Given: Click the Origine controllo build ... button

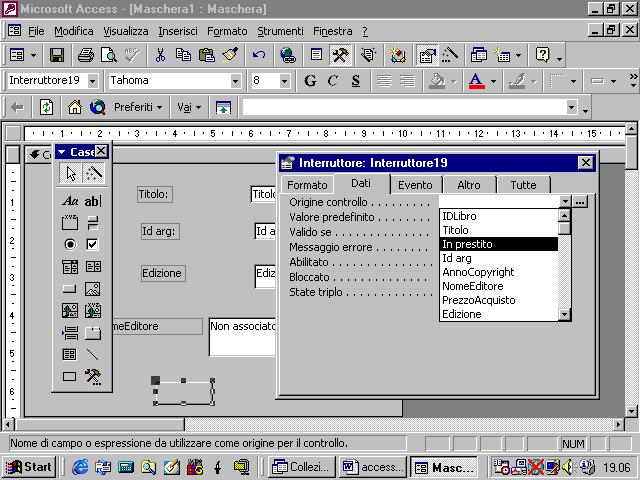Looking at the screenshot, I should click(x=580, y=201).
